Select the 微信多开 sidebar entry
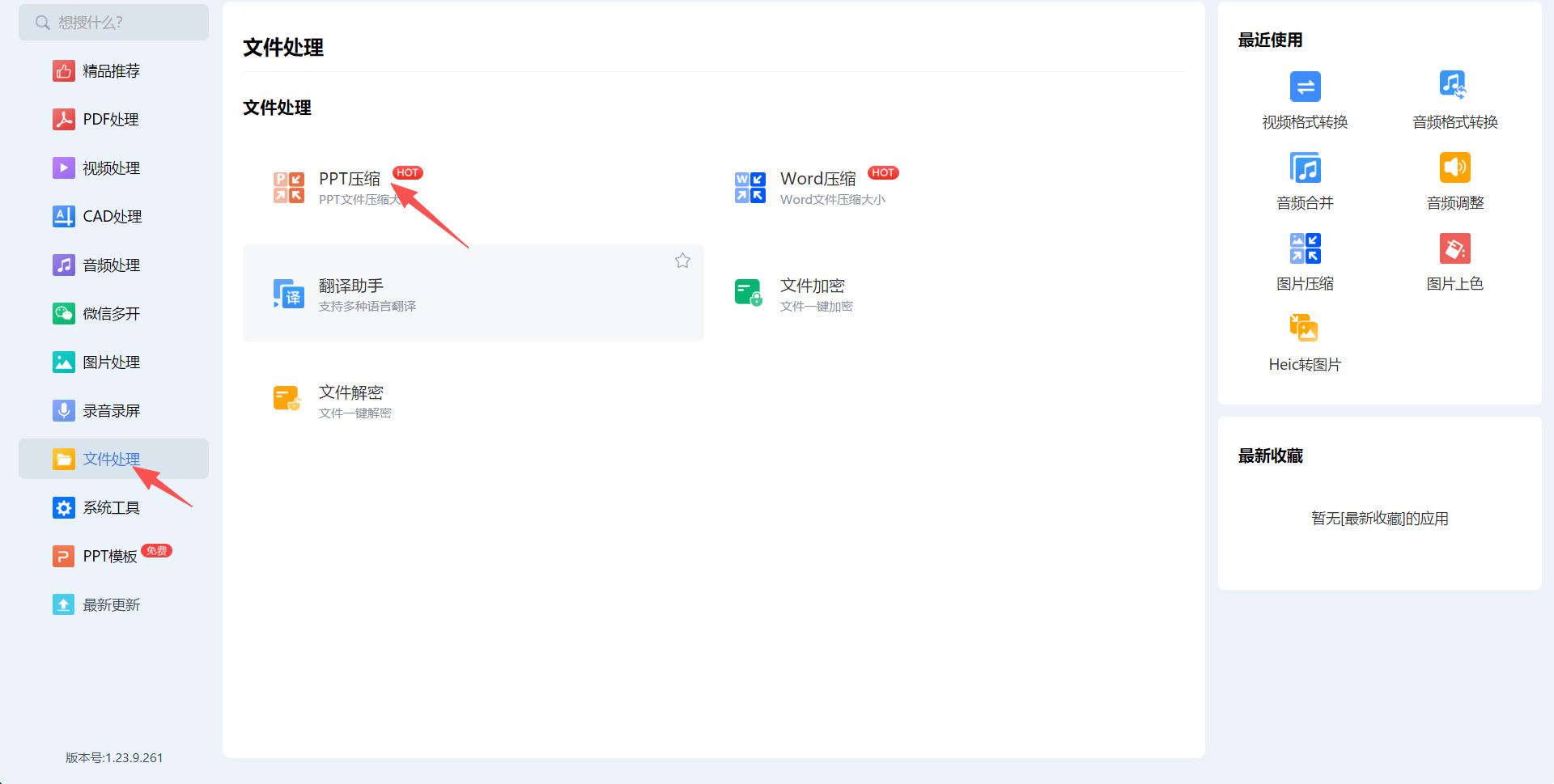1554x784 pixels. [x=111, y=314]
